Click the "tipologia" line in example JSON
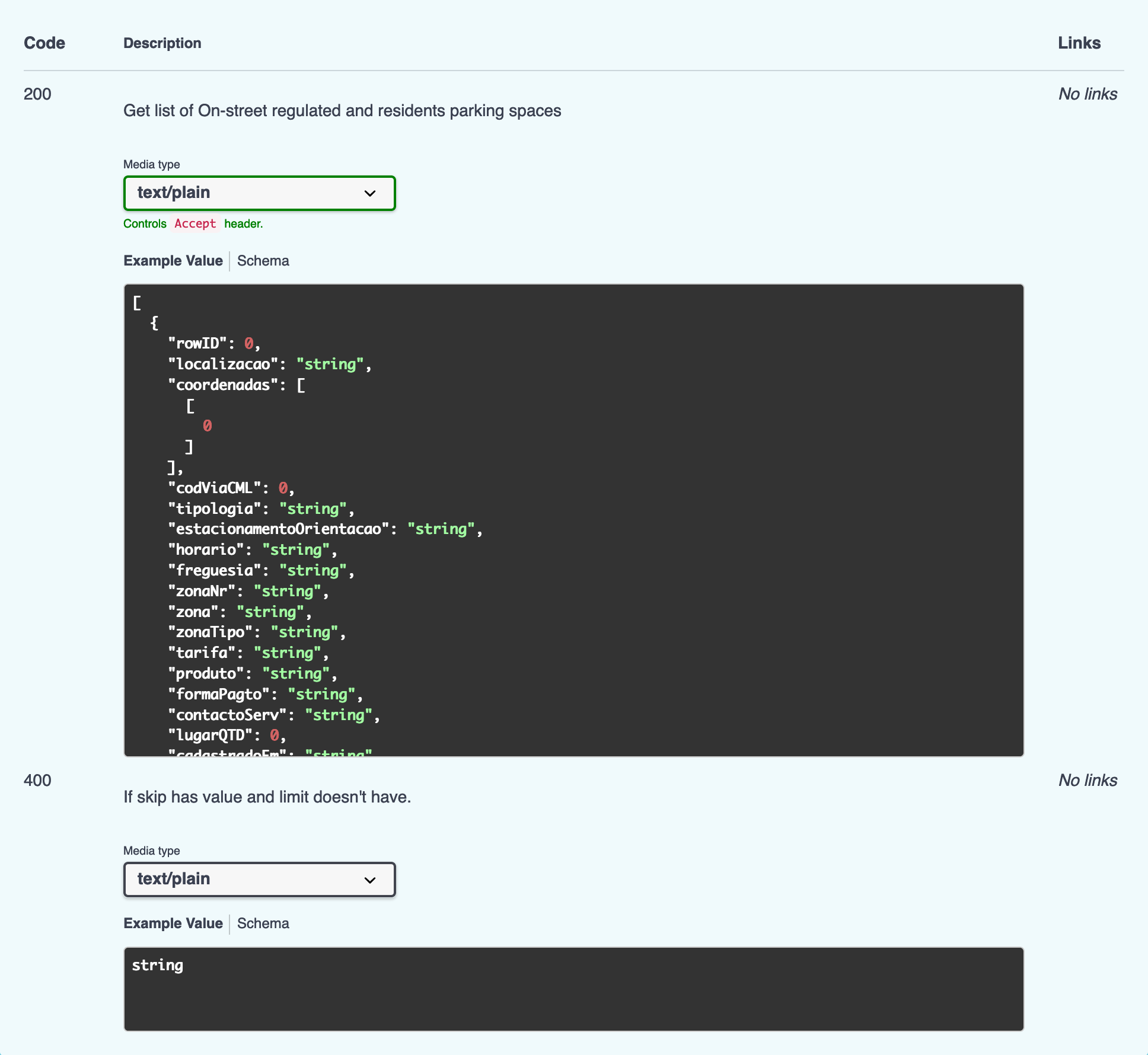1148x1055 pixels. click(x=261, y=509)
